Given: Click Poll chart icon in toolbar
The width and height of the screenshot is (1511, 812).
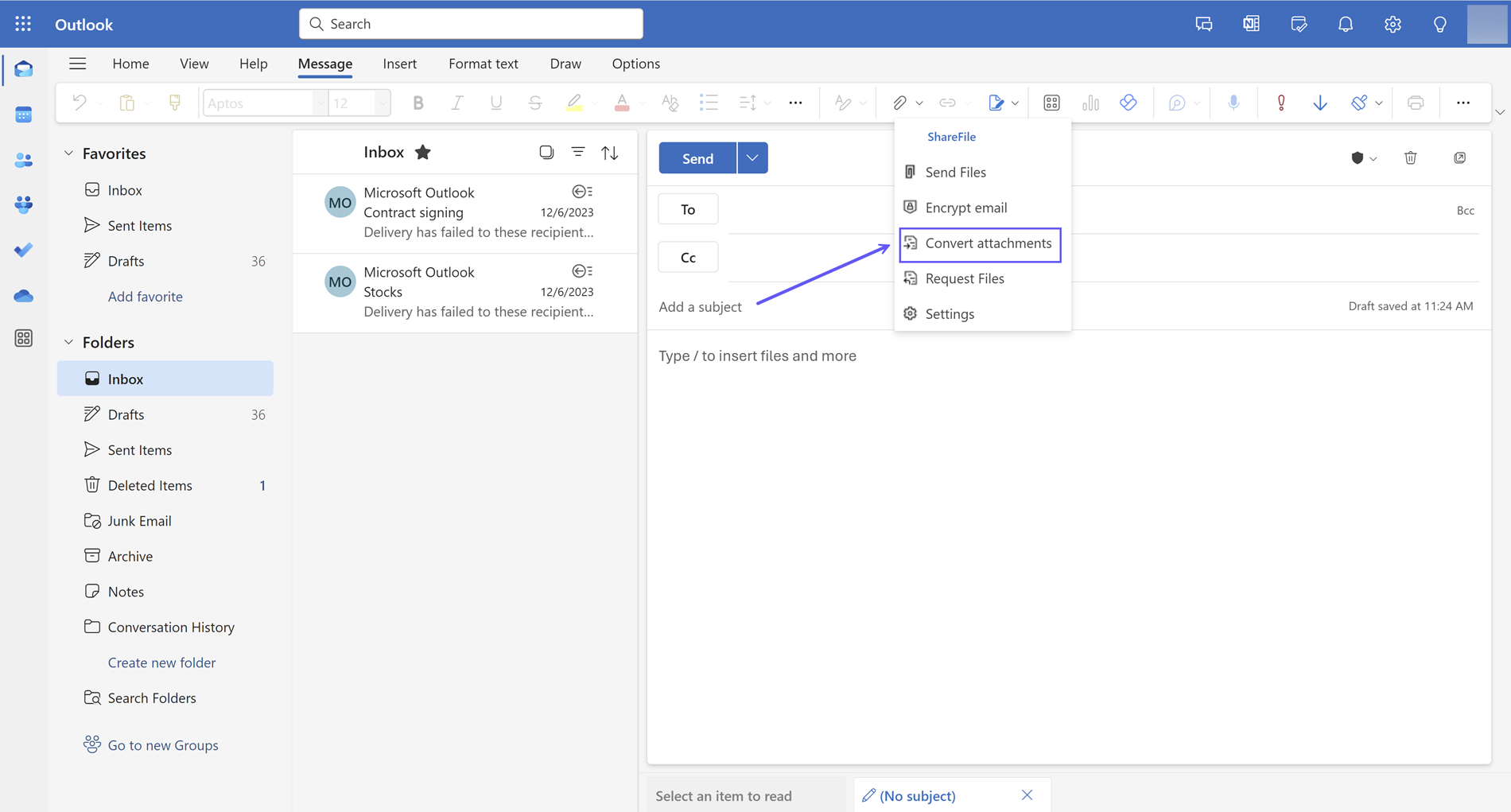Looking at the screenshot, I should click(1090, 103).
